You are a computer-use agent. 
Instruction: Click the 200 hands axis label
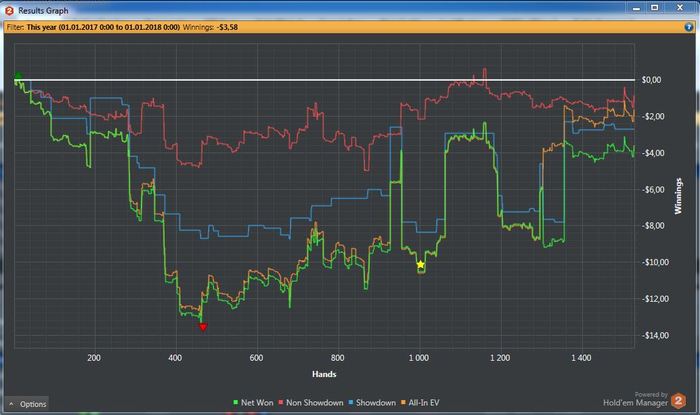[94, 358]
